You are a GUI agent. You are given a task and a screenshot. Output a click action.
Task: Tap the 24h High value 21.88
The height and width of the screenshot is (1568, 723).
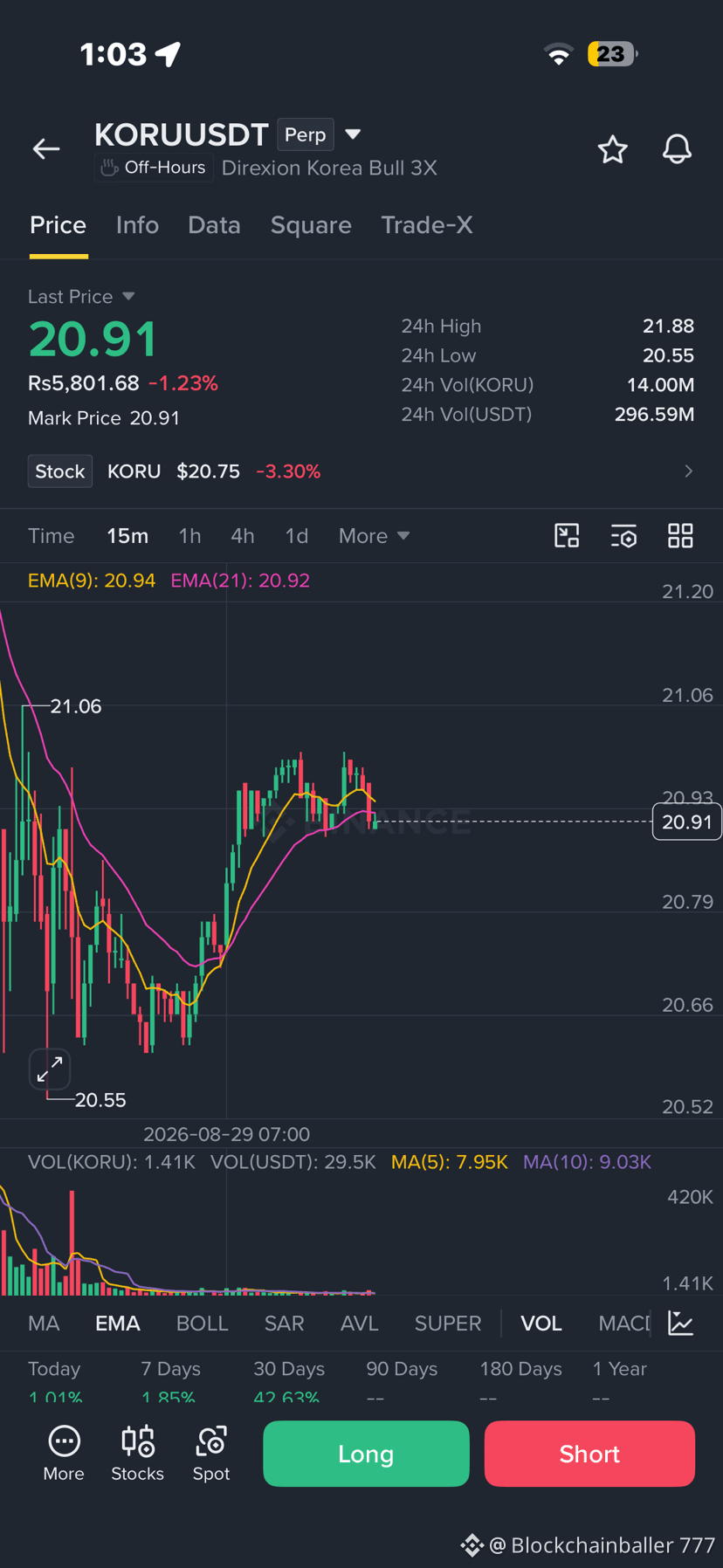(x=668, y=327)
